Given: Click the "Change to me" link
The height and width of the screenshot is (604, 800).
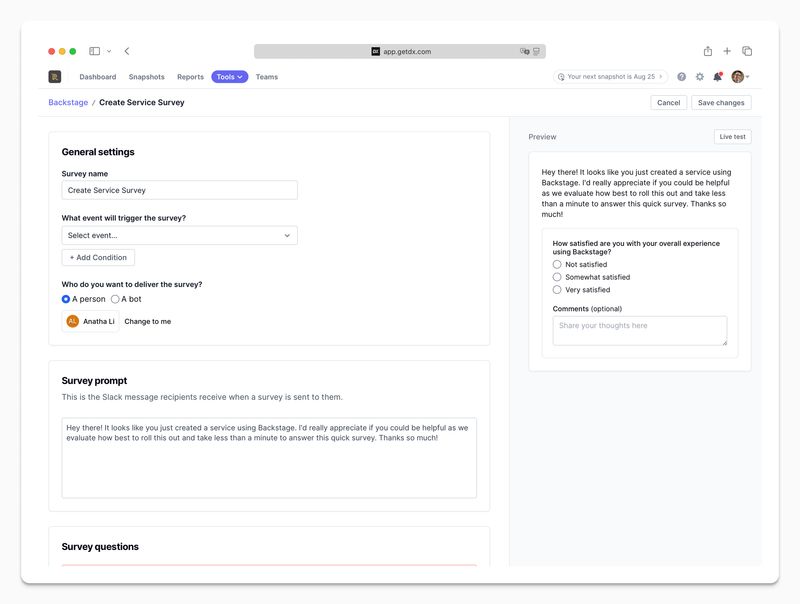Looking at the screenshot, I should (147, 322).
